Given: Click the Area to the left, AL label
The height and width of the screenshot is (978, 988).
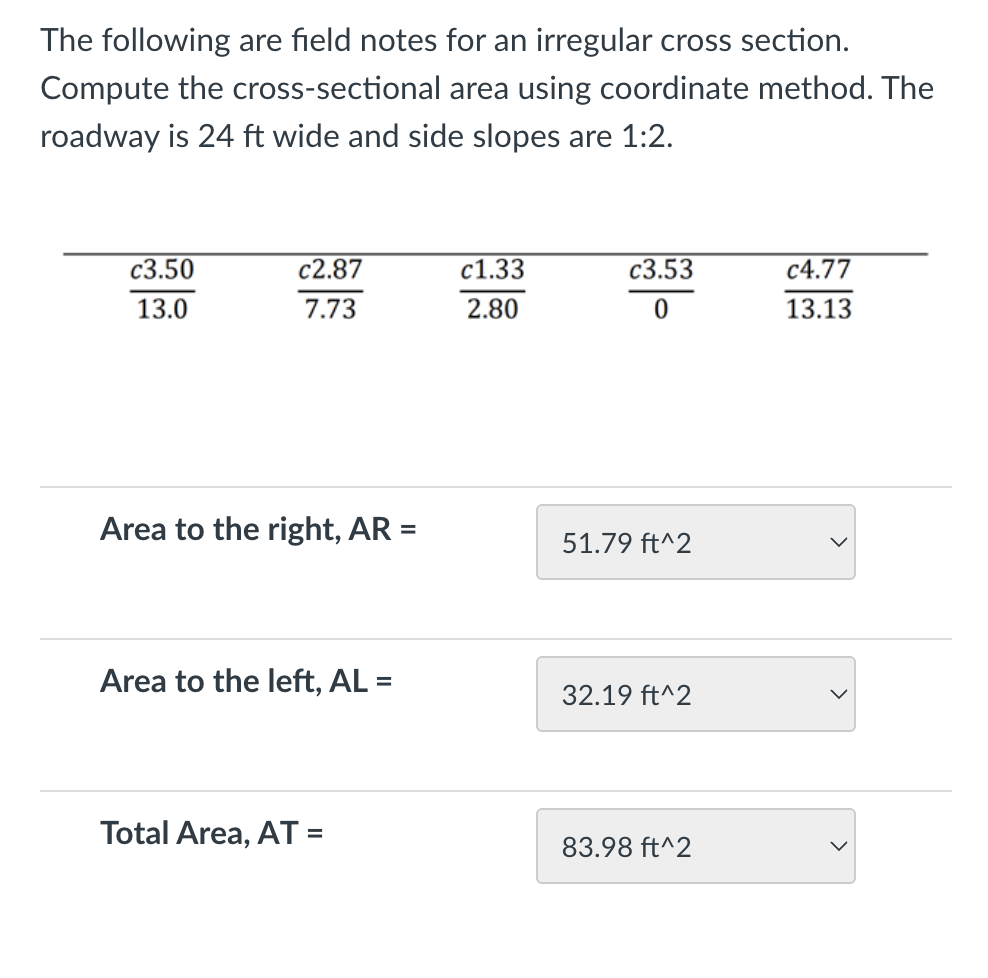Looking at the screenshot, I should coord(245,681).
